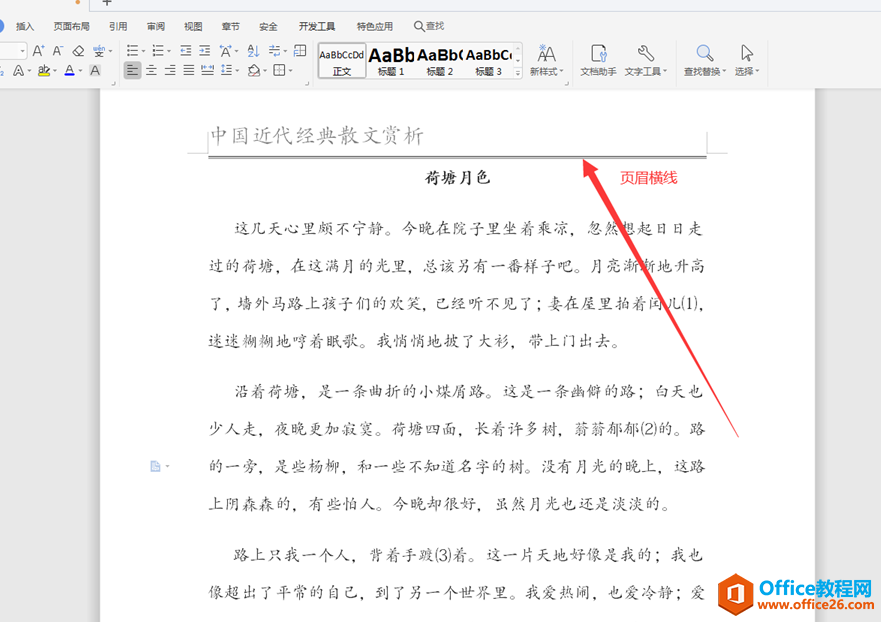
Task: Expand the font color dropdown arrow
Action: click(80, 71)
